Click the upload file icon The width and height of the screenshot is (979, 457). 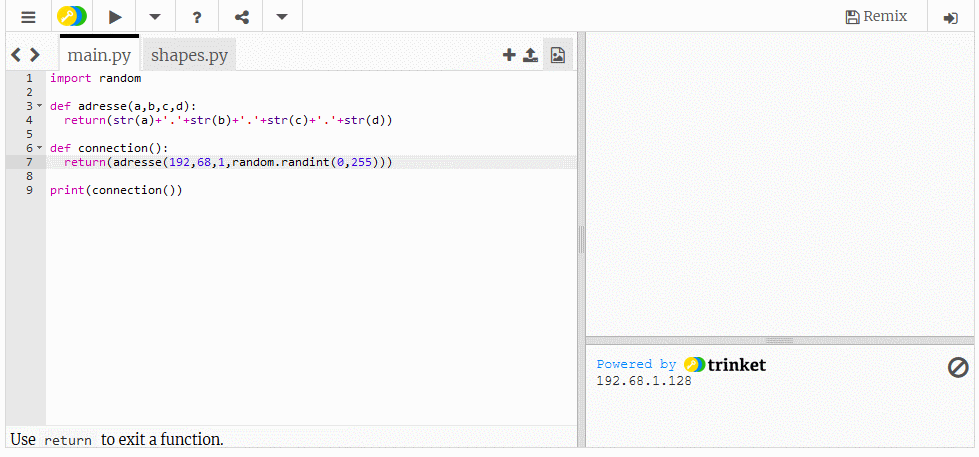coord(531,55)
